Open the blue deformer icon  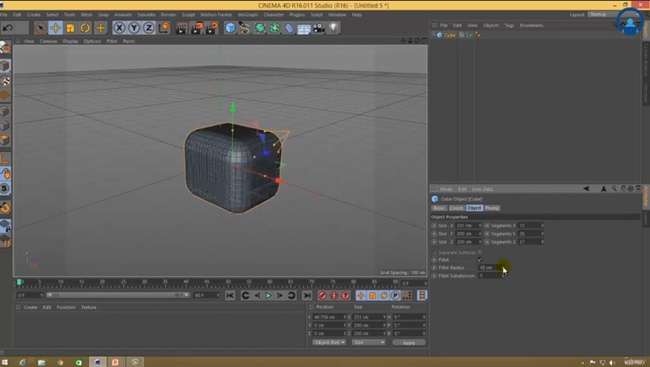[289, 28]
